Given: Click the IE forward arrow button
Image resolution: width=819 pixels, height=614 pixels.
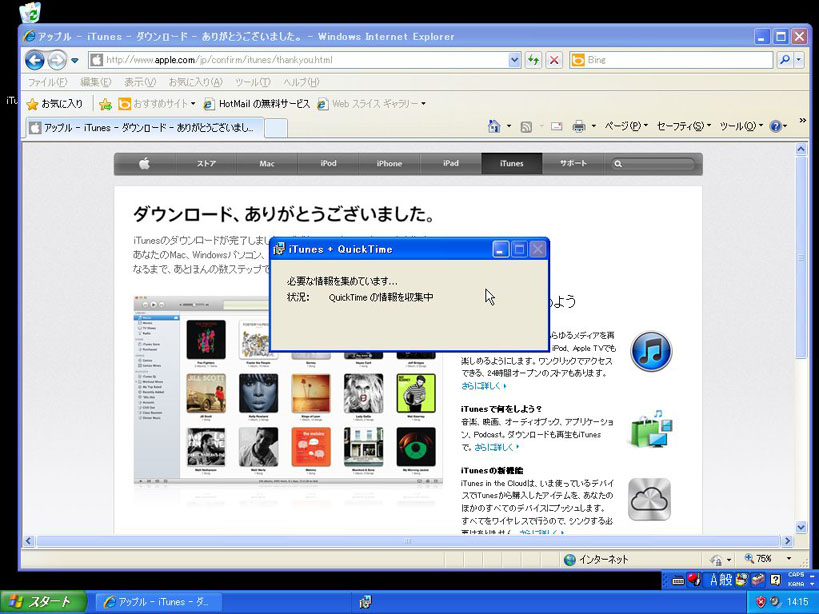Looking at the screenshot, I should click(57, 60).
